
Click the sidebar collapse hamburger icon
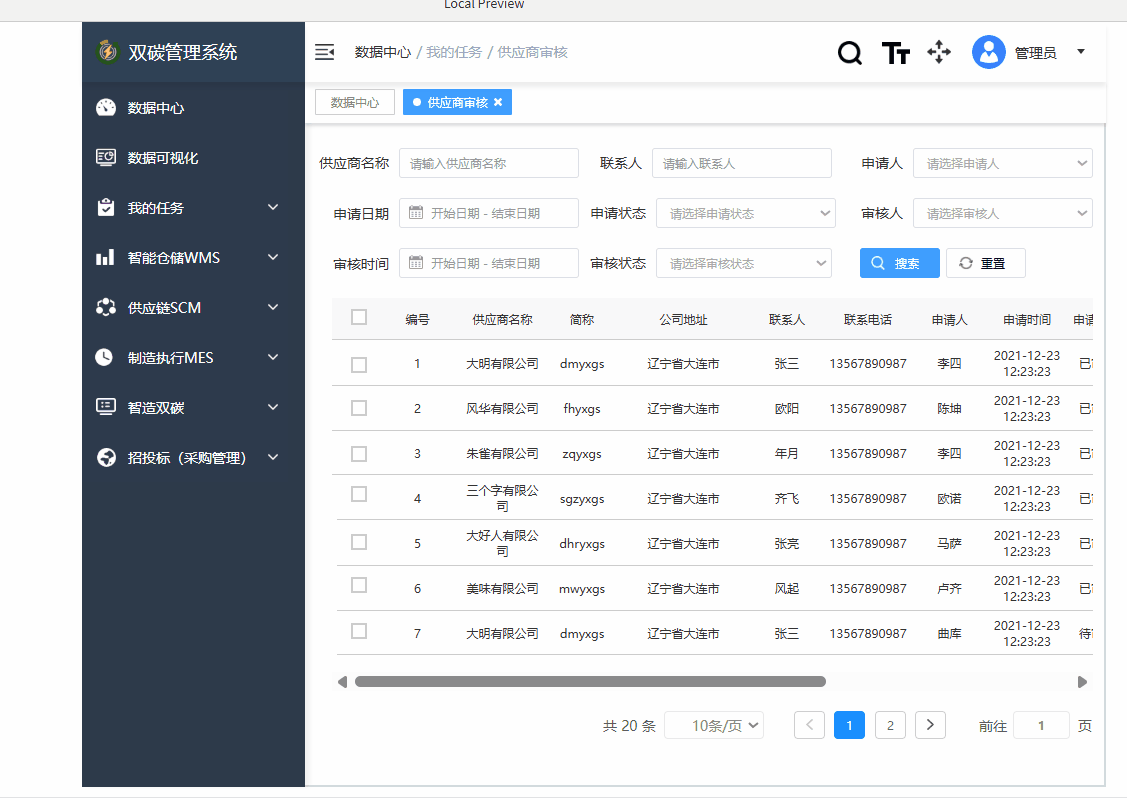tap(324, 51)
